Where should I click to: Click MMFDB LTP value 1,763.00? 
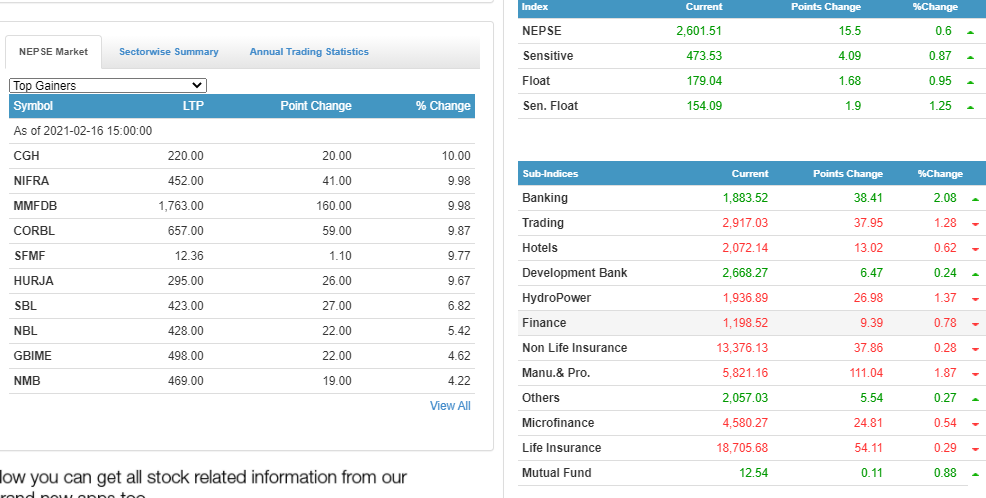coord(181,206)
